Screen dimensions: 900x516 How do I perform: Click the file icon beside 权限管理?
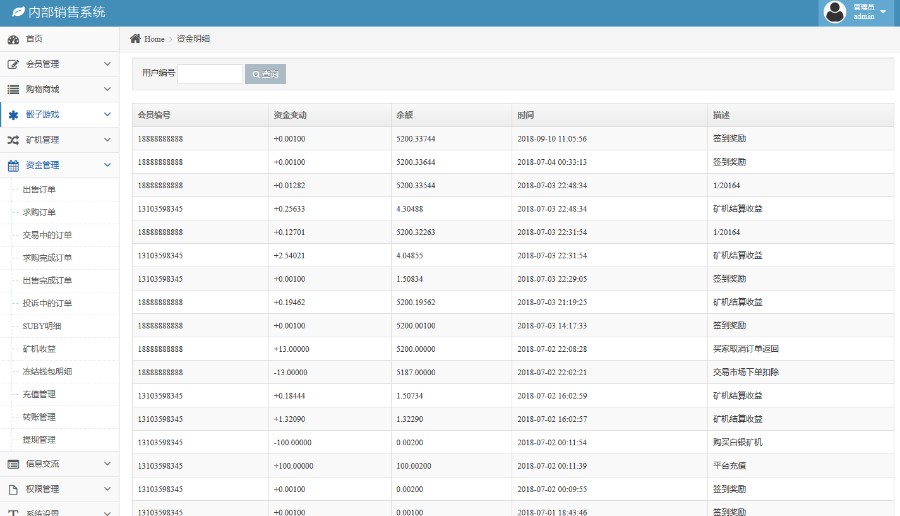pyautogui.click(x=13, y=490)
